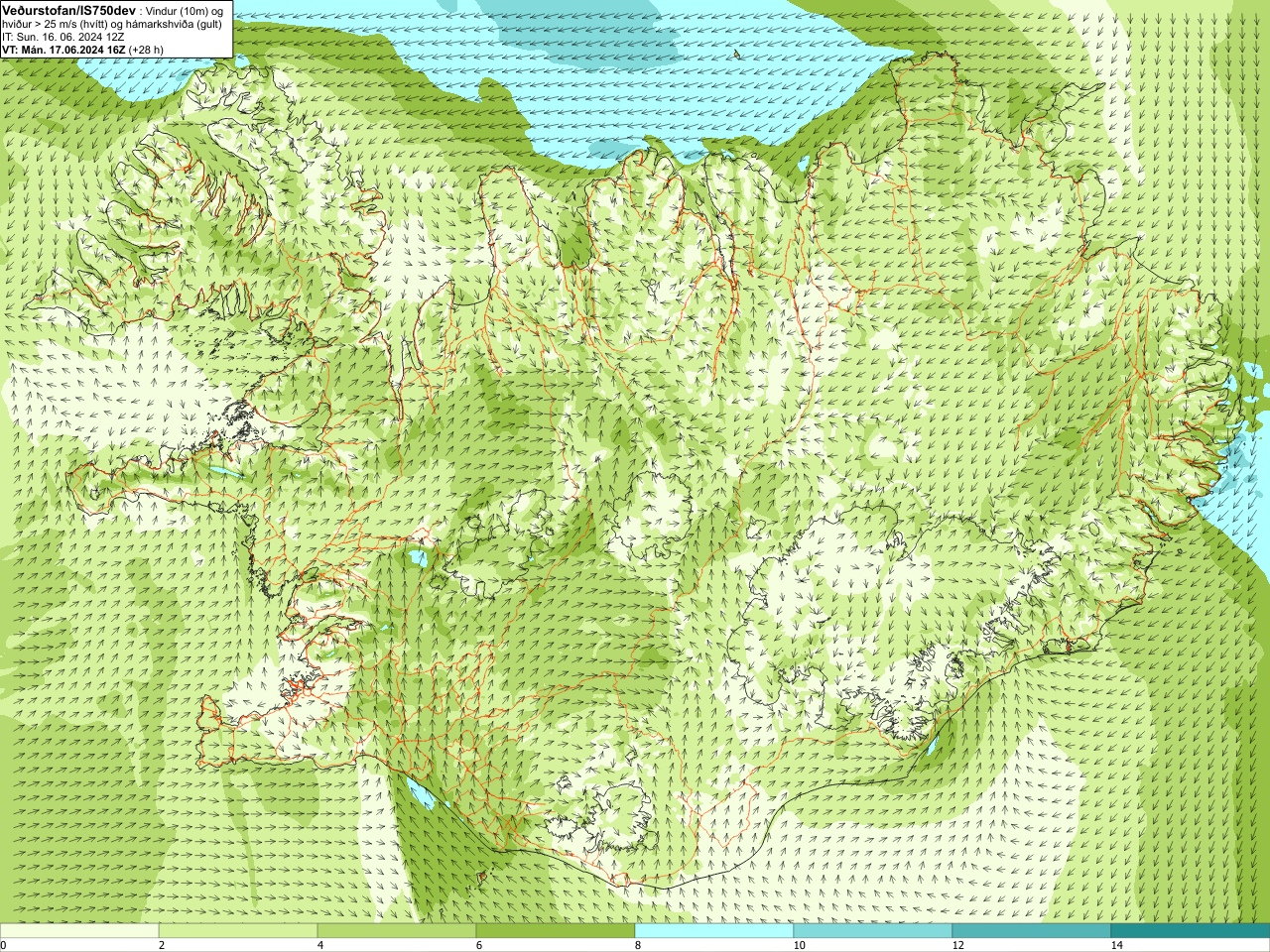The image size is (1270, 952).
Task: Click the scale label "12"
Action: click(x=957, y=945)
